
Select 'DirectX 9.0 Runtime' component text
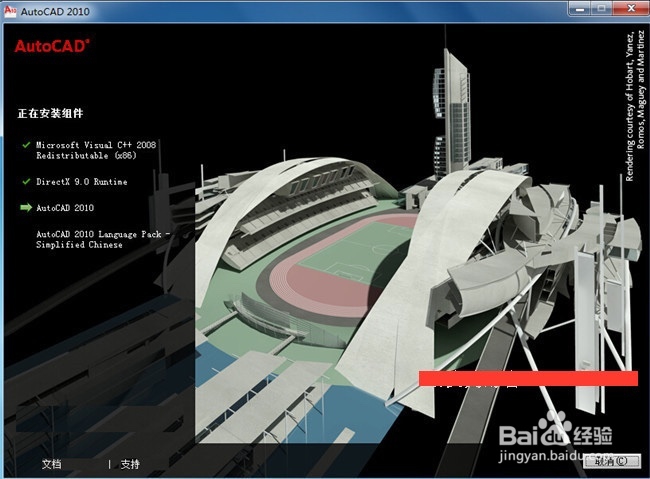[x=82, y=182]
